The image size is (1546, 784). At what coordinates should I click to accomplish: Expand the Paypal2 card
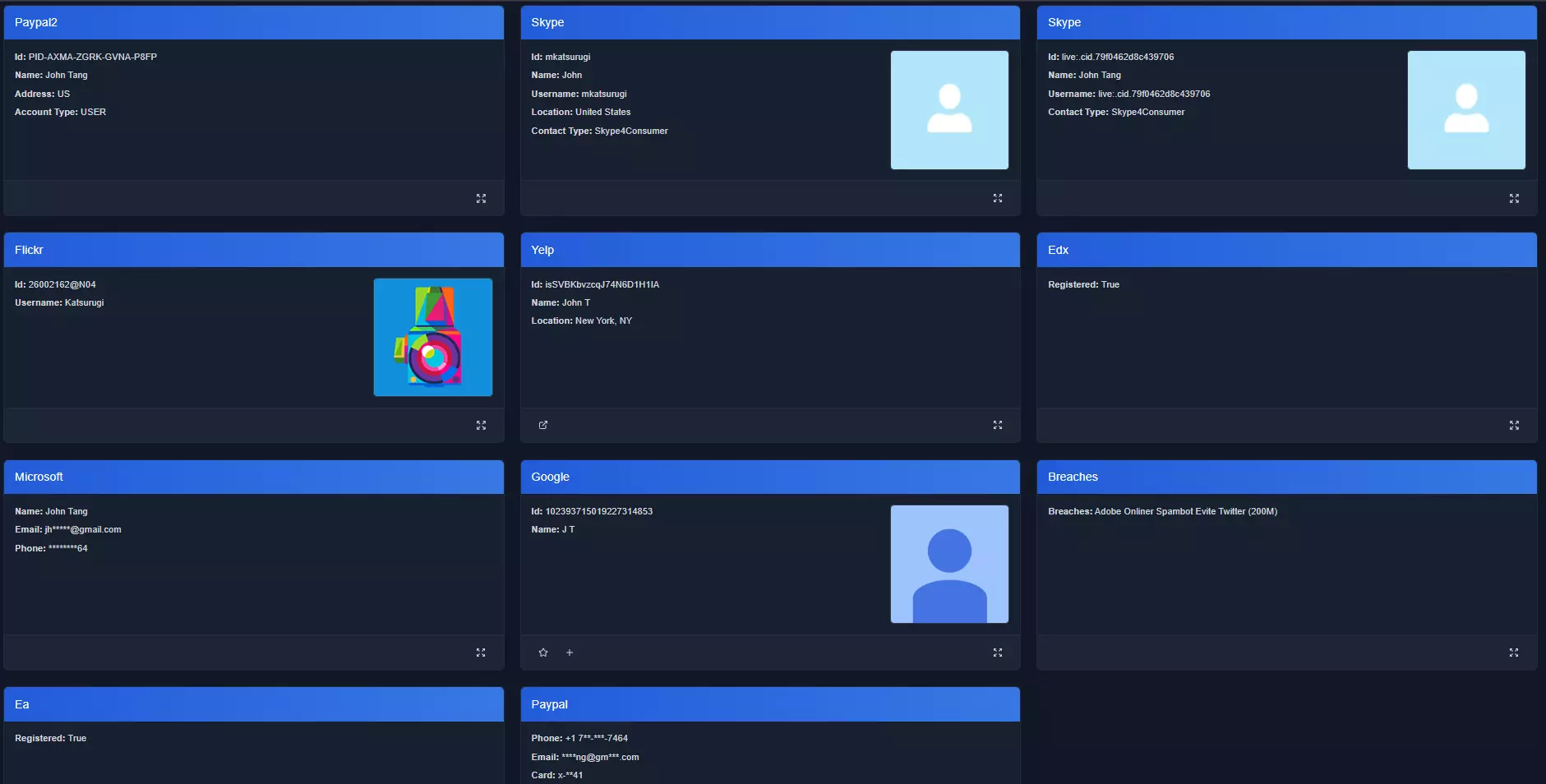481,199
